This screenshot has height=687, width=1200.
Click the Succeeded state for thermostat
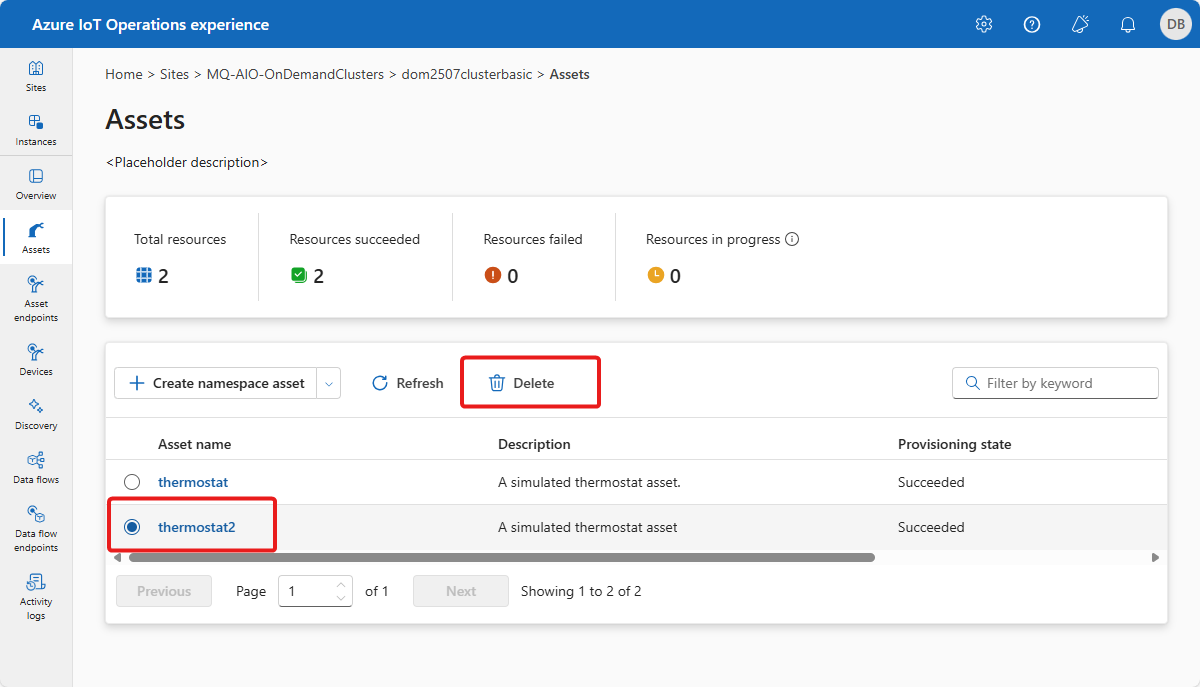tap(931, 482)
